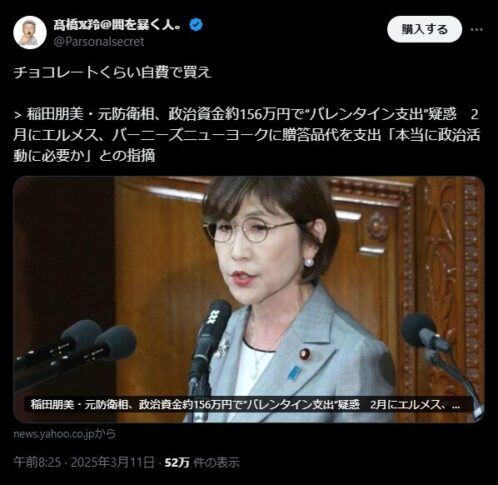Click the 件の表示 views label
This screenshot has height=485, width=498.
(x=216, y=462)
